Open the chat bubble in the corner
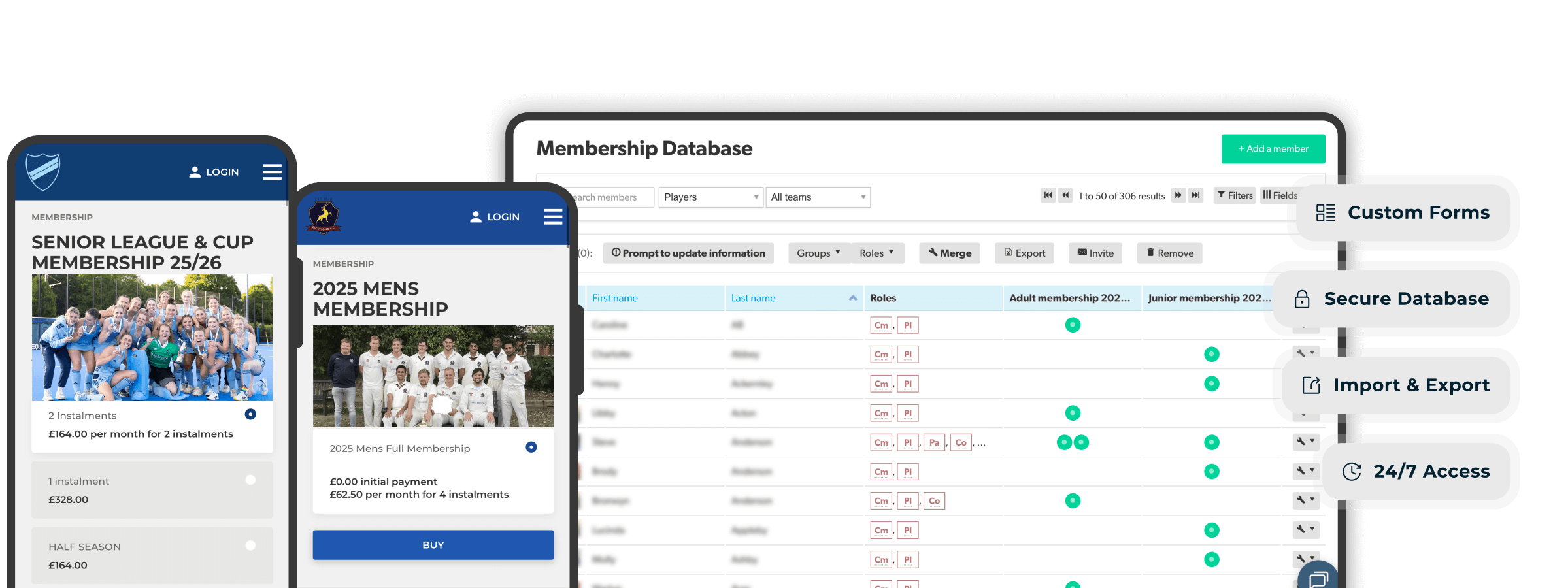The image size is (1568, 588). pos(1320,578)
